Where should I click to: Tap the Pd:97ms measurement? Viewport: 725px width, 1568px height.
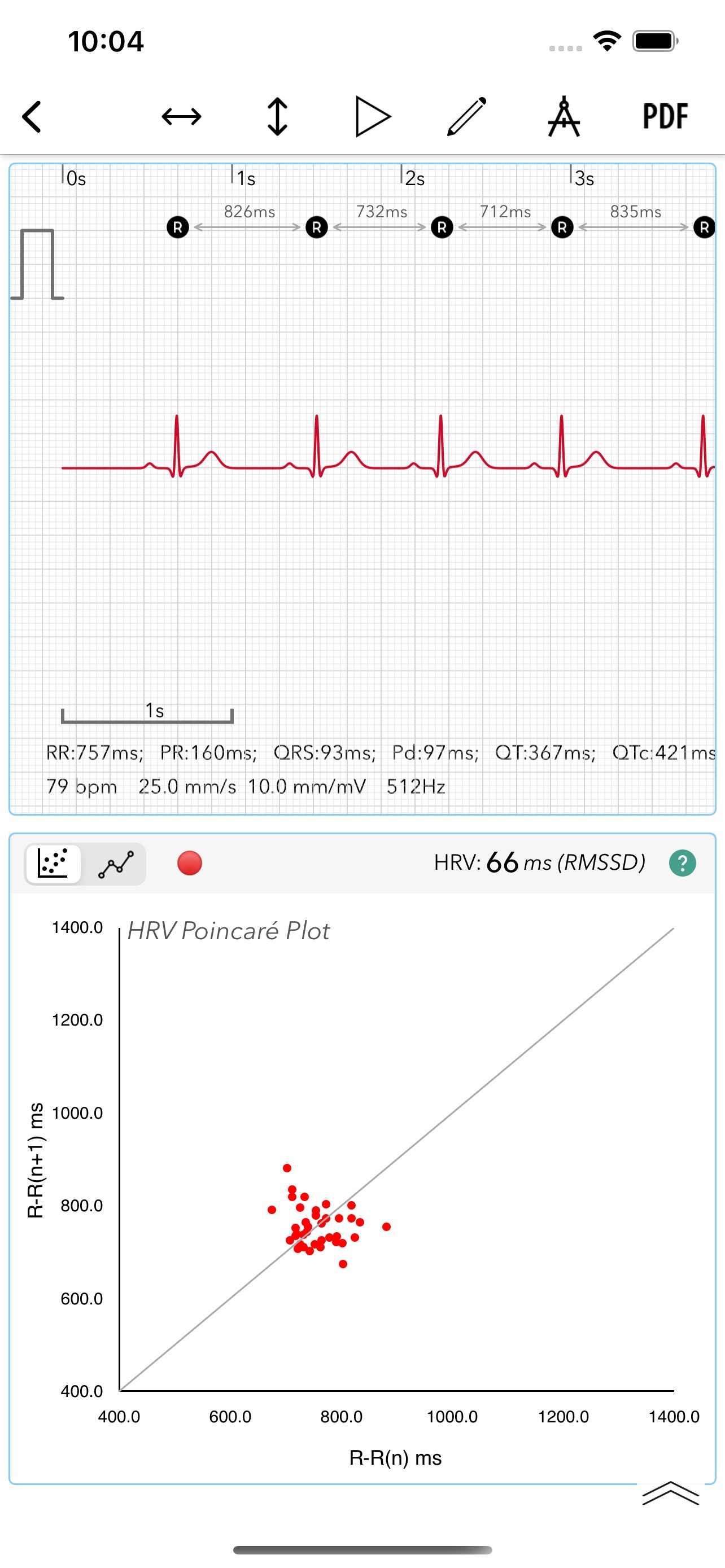(x=435, y=753)
